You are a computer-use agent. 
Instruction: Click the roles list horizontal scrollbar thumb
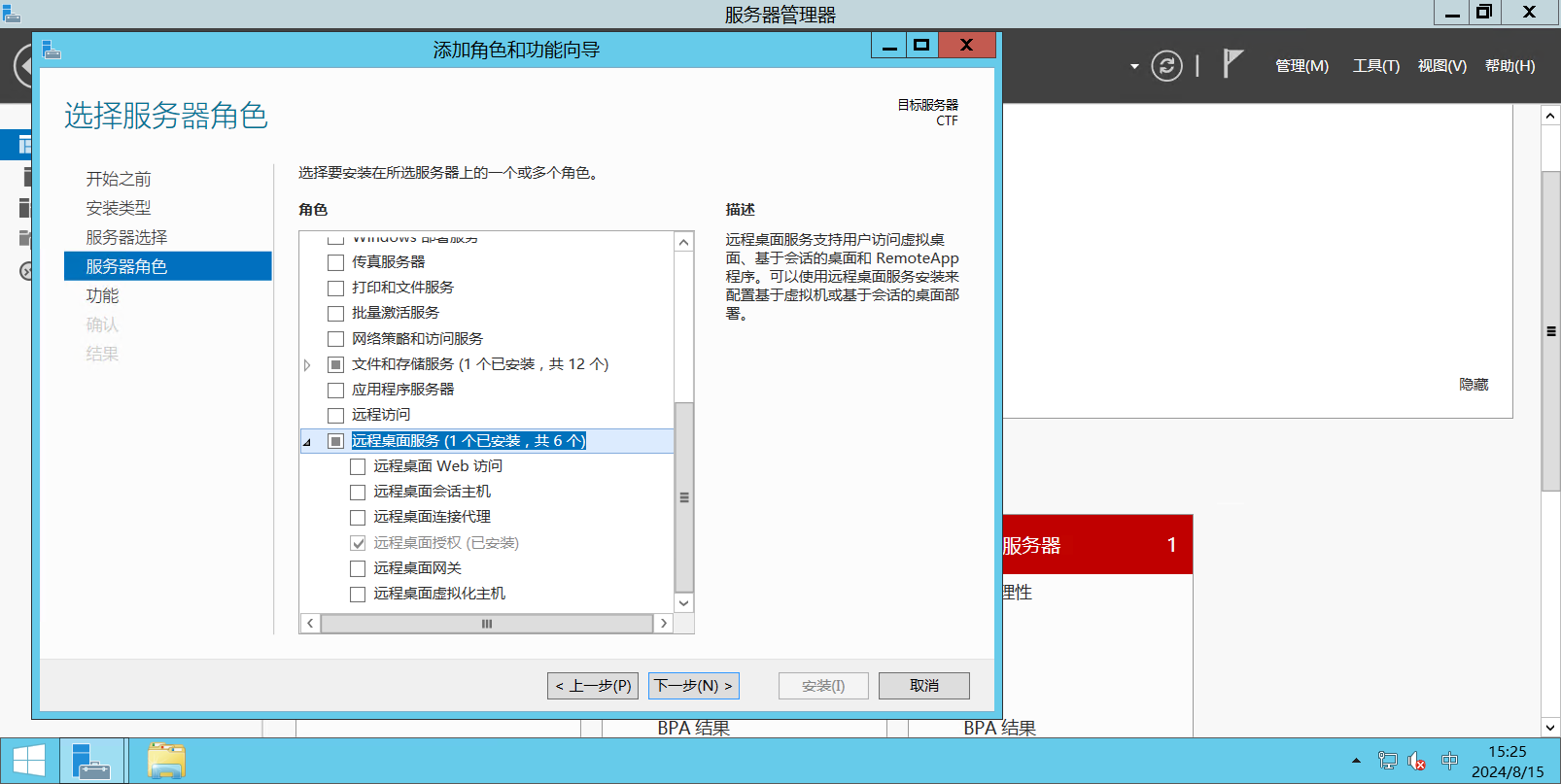(x=487, y=624)
